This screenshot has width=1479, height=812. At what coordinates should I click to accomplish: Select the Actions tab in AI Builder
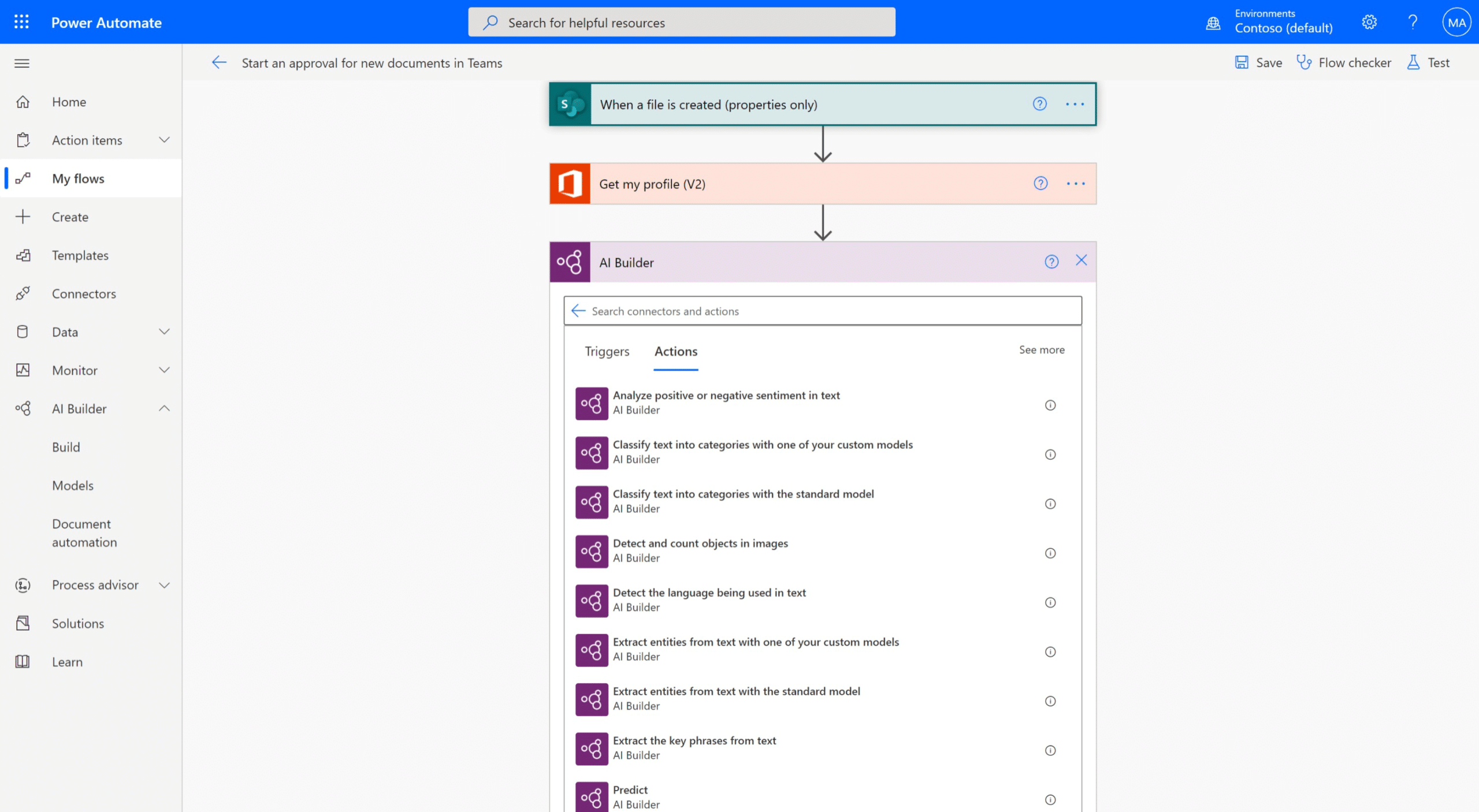[x=676, y=351]
